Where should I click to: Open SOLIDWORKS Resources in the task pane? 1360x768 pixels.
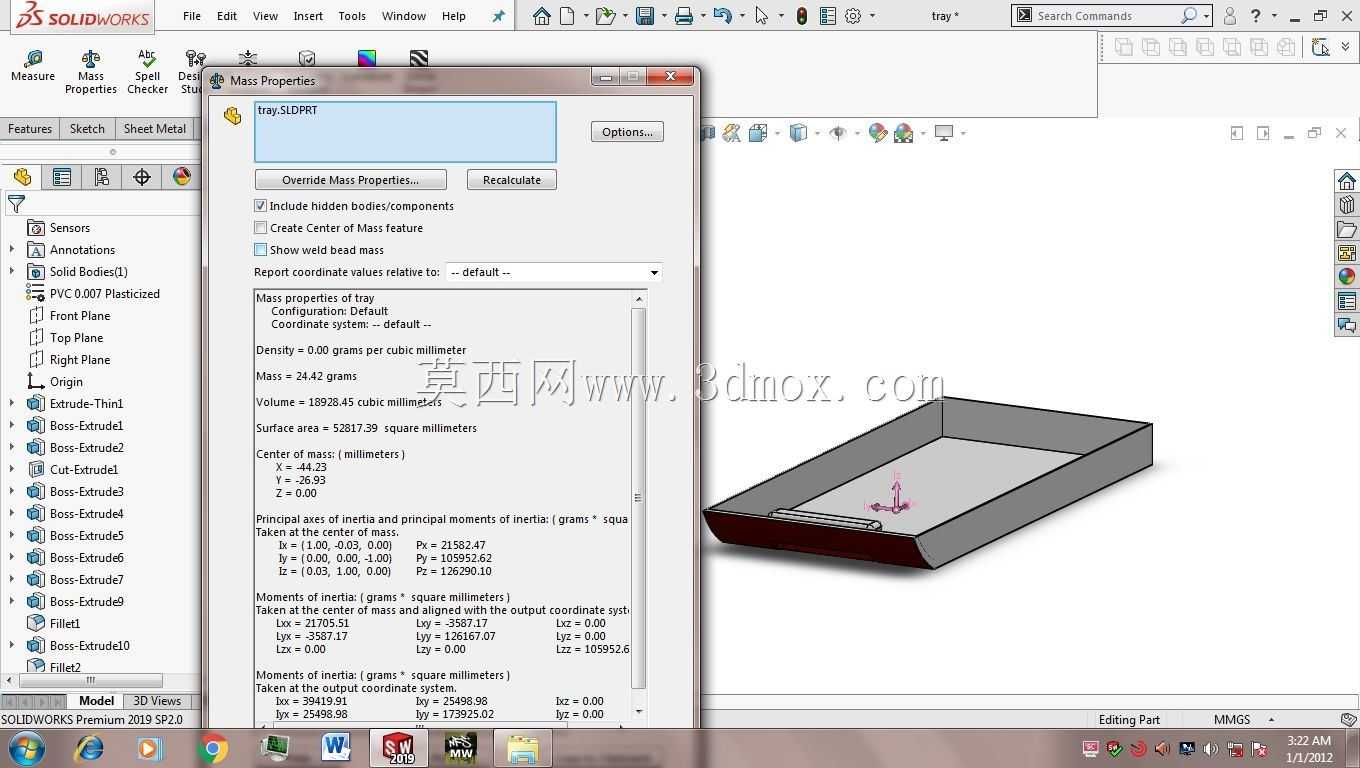pyautogui.click(x=1347, y=181)
